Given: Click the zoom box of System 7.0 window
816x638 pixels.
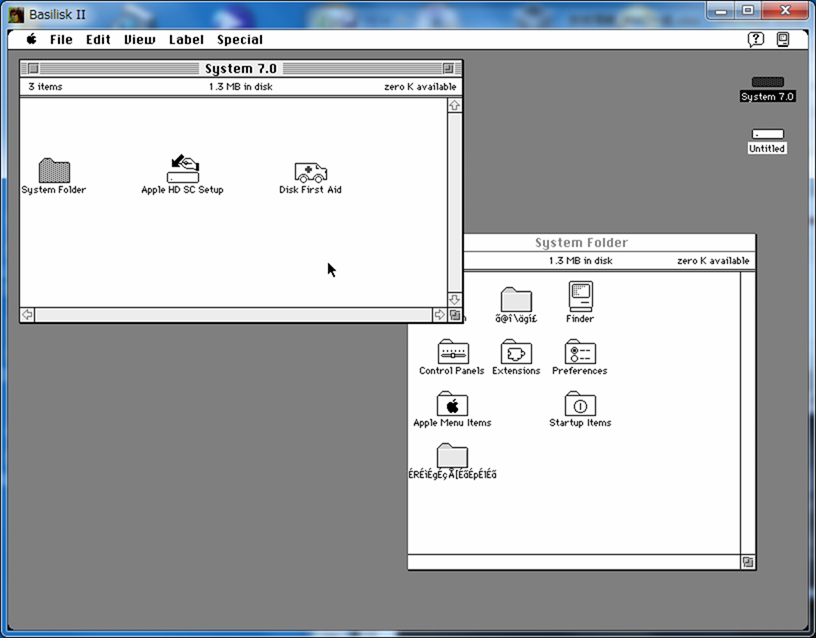Looking at the screenshot, I should (x=448, y=69).
